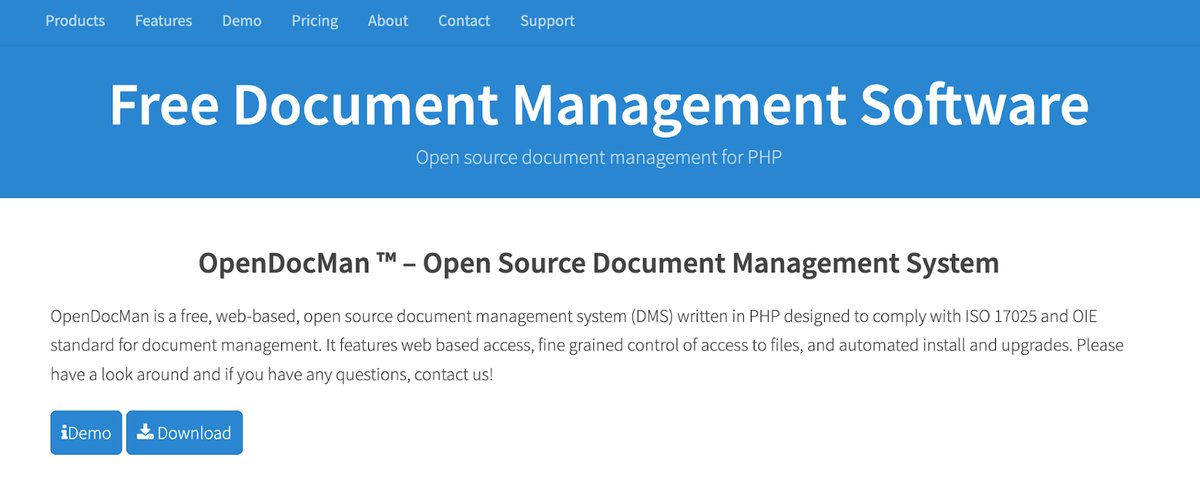Screen dimensions: 1200x480
Task: Open the Products menu item
Action: point(75,20)
